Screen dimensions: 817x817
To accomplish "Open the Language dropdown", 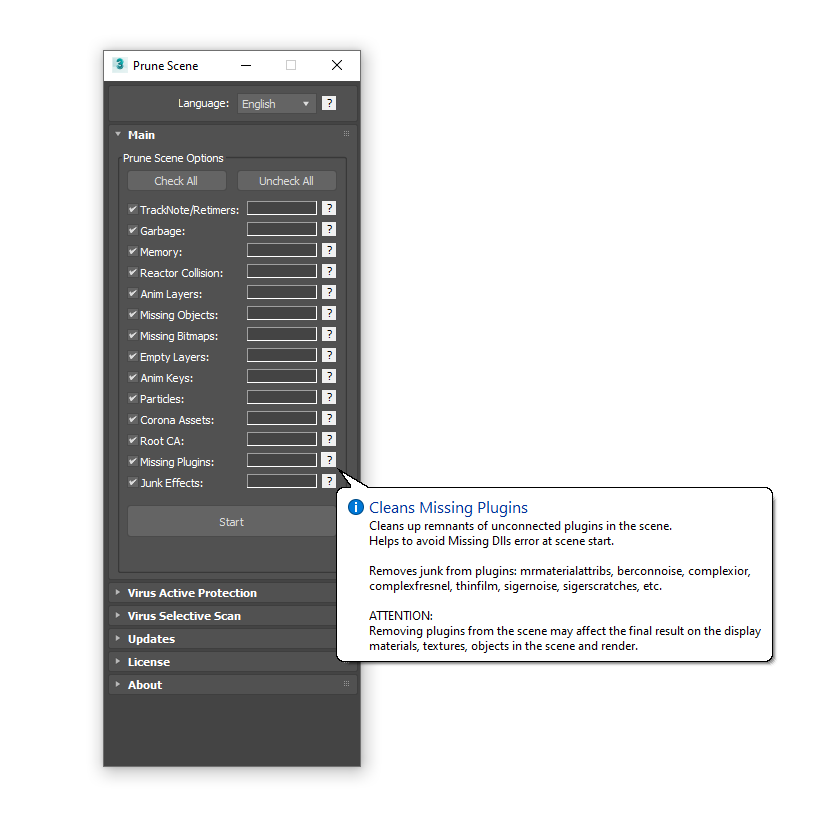I will pyautogui.click(x=276, y=104).
